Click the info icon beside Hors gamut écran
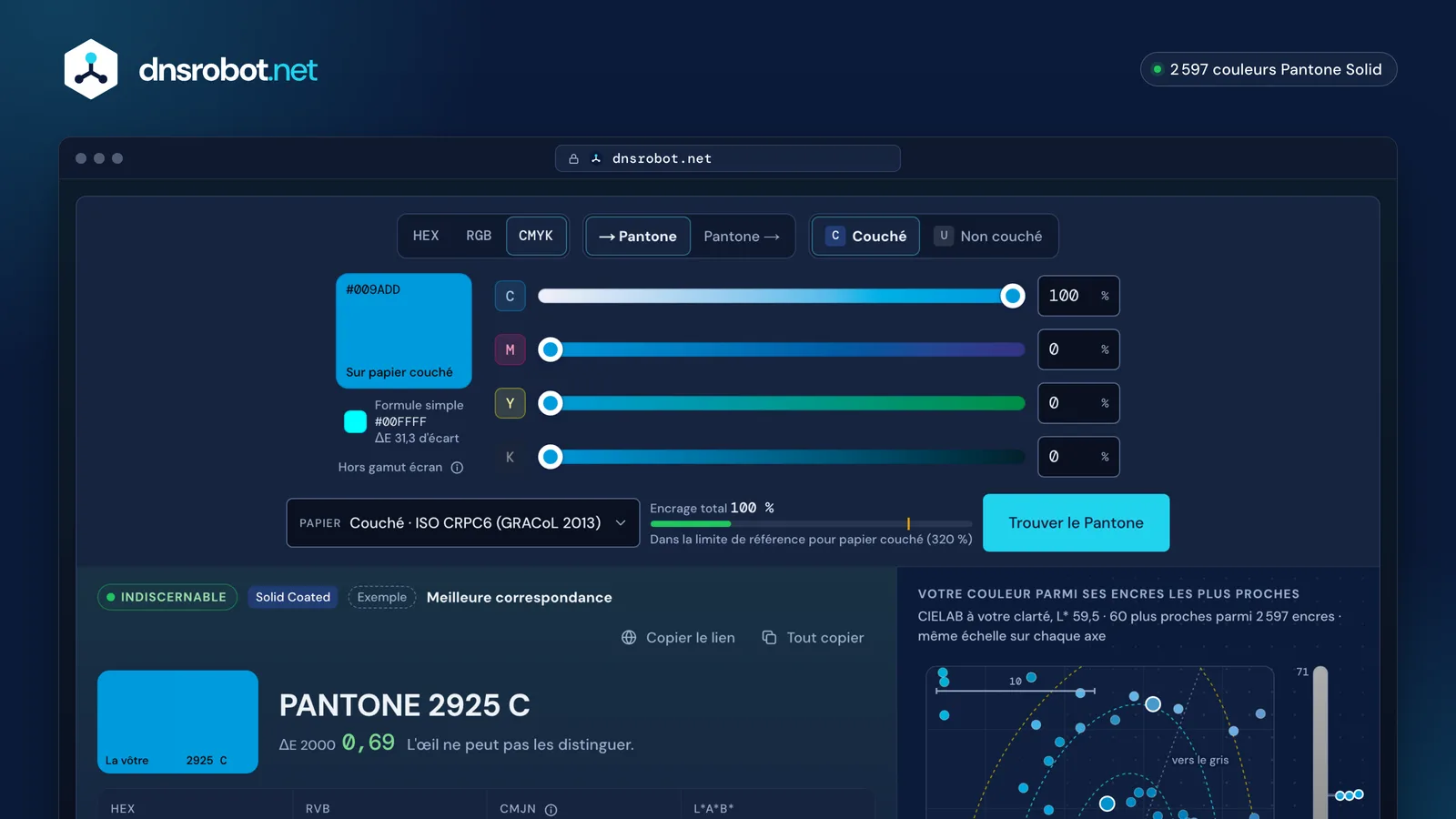The image size is (1456, 819). pos(457,468)
